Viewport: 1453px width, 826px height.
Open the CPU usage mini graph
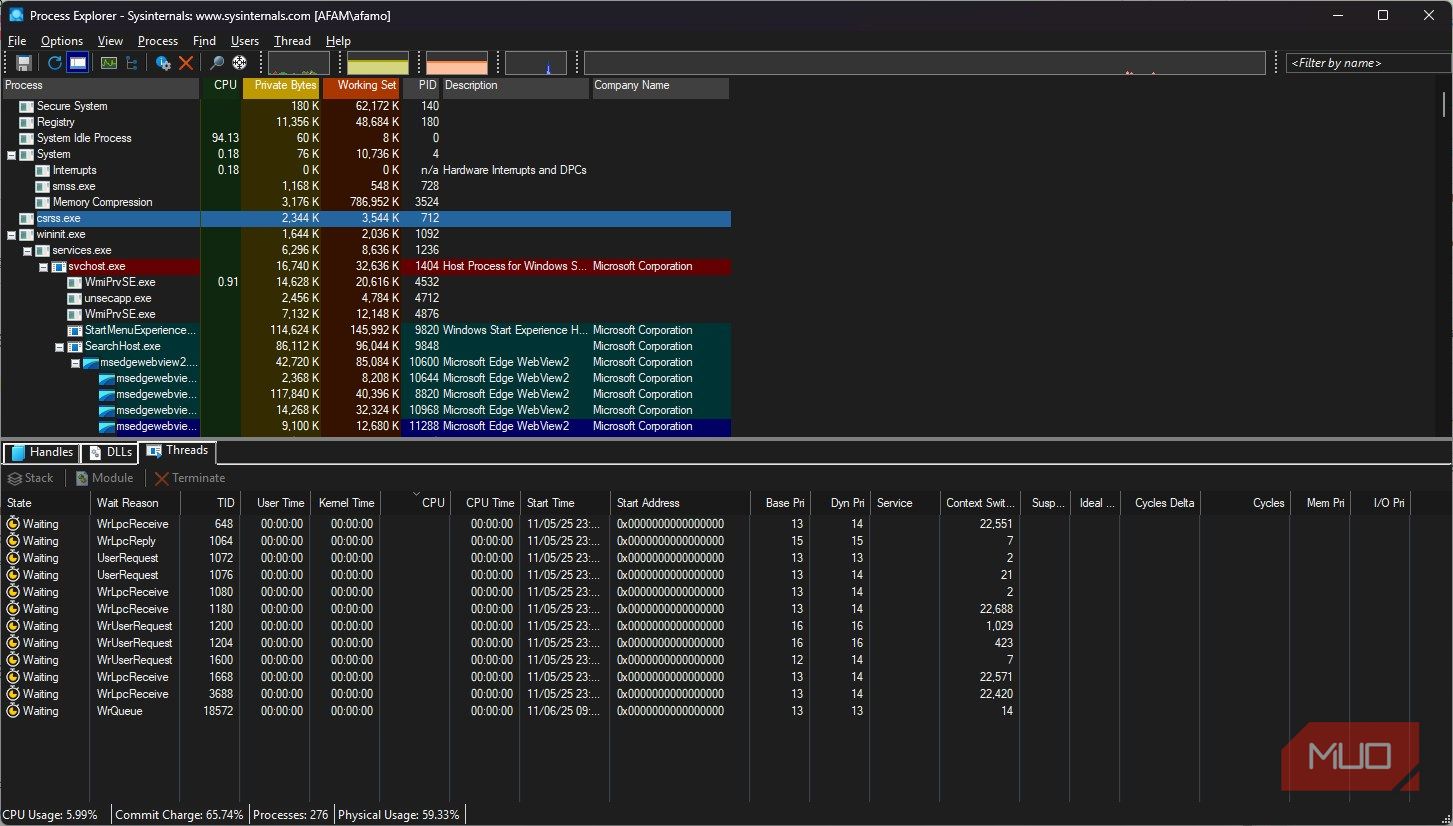coord(298,63)
